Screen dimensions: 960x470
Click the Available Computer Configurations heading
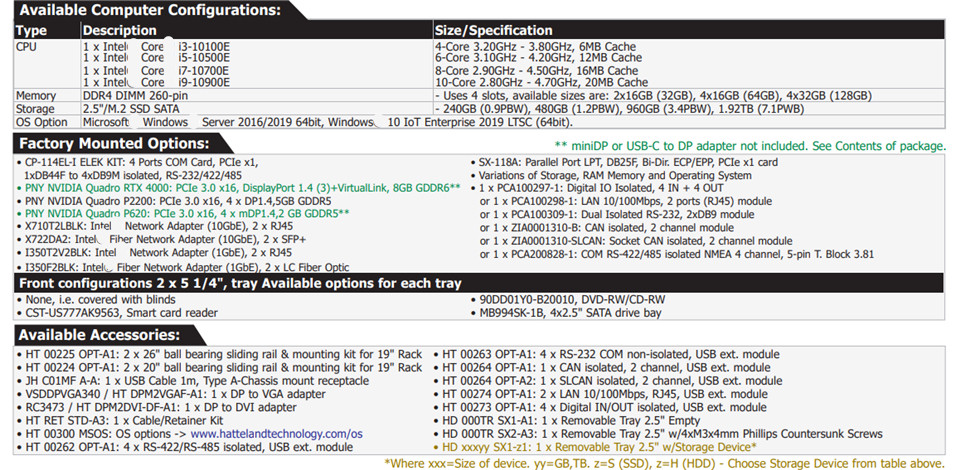click(x=150, y=11)
